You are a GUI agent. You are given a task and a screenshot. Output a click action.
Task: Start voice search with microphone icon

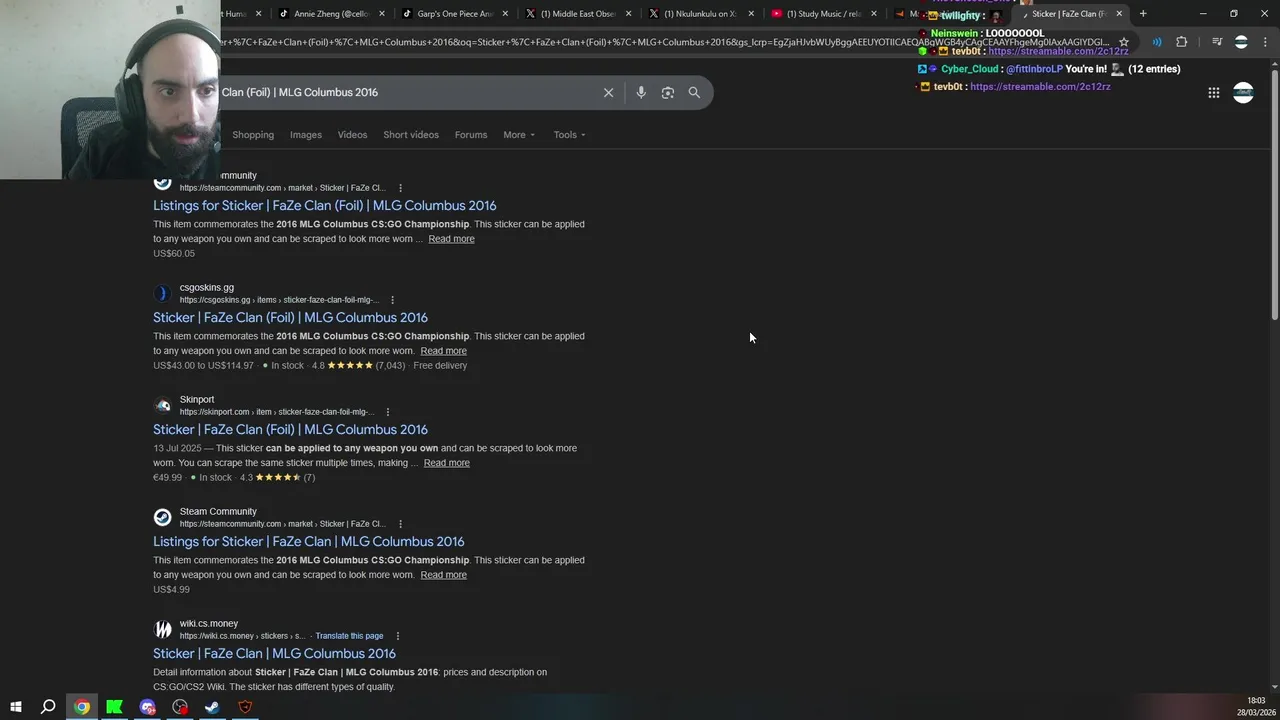pyautogui.click(x=641, y=92)
